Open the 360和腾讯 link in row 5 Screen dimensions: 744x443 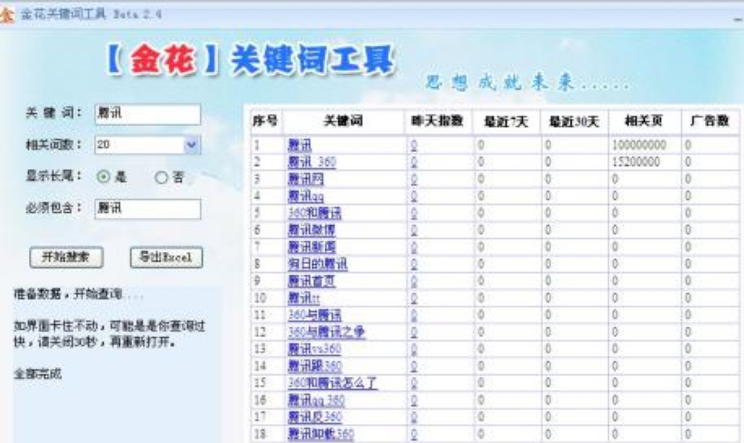[x=315, y=213]
